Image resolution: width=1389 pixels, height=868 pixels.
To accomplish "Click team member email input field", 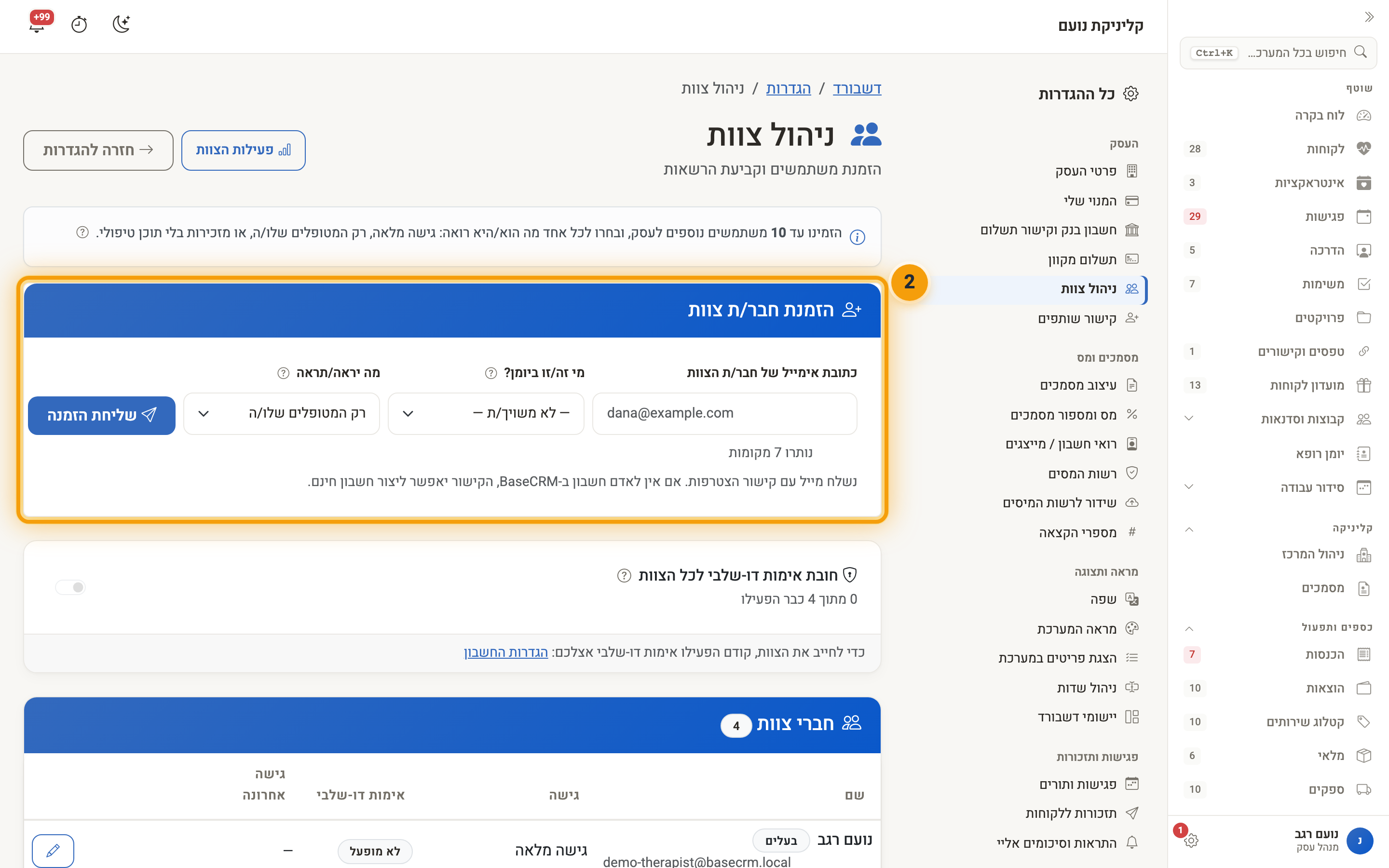I will tap(724, 413).
